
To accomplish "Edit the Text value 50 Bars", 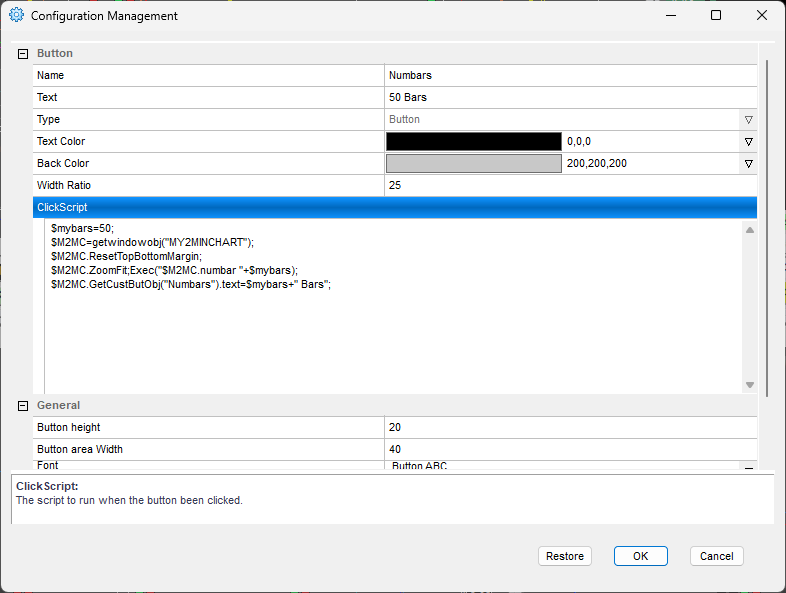I will pyautogui.click(x=570, y=97).
